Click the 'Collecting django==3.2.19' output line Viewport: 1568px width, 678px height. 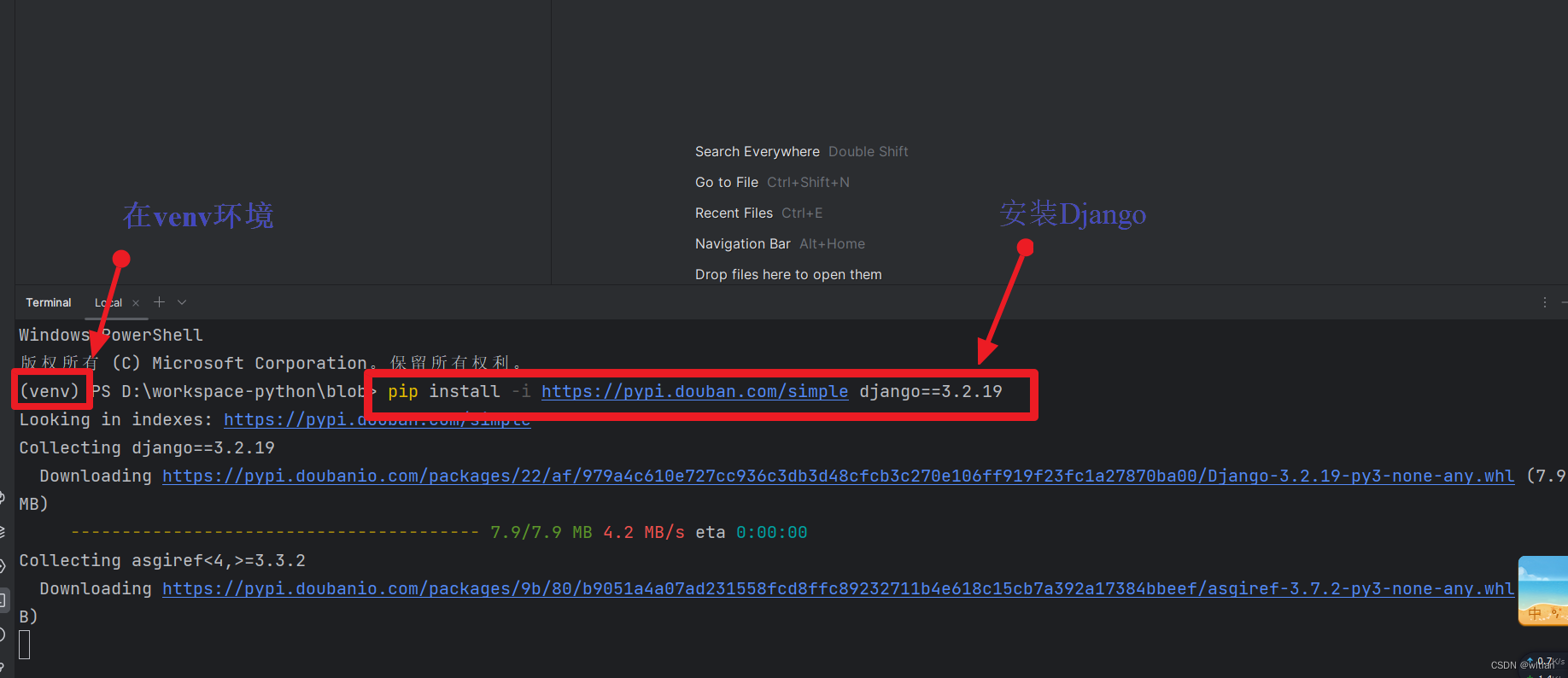147,447
